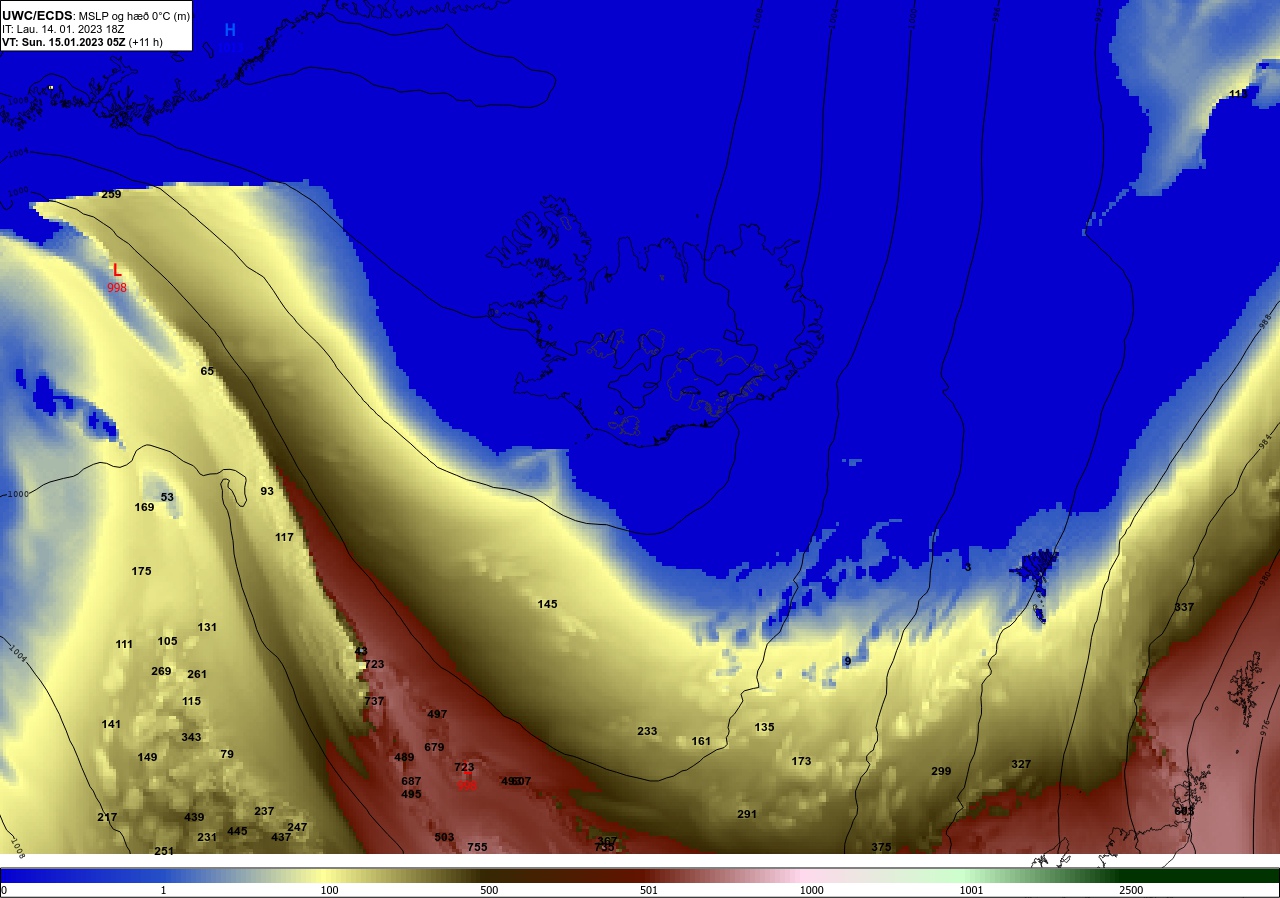Click the blue H high-pressure marker

[230, 31]
